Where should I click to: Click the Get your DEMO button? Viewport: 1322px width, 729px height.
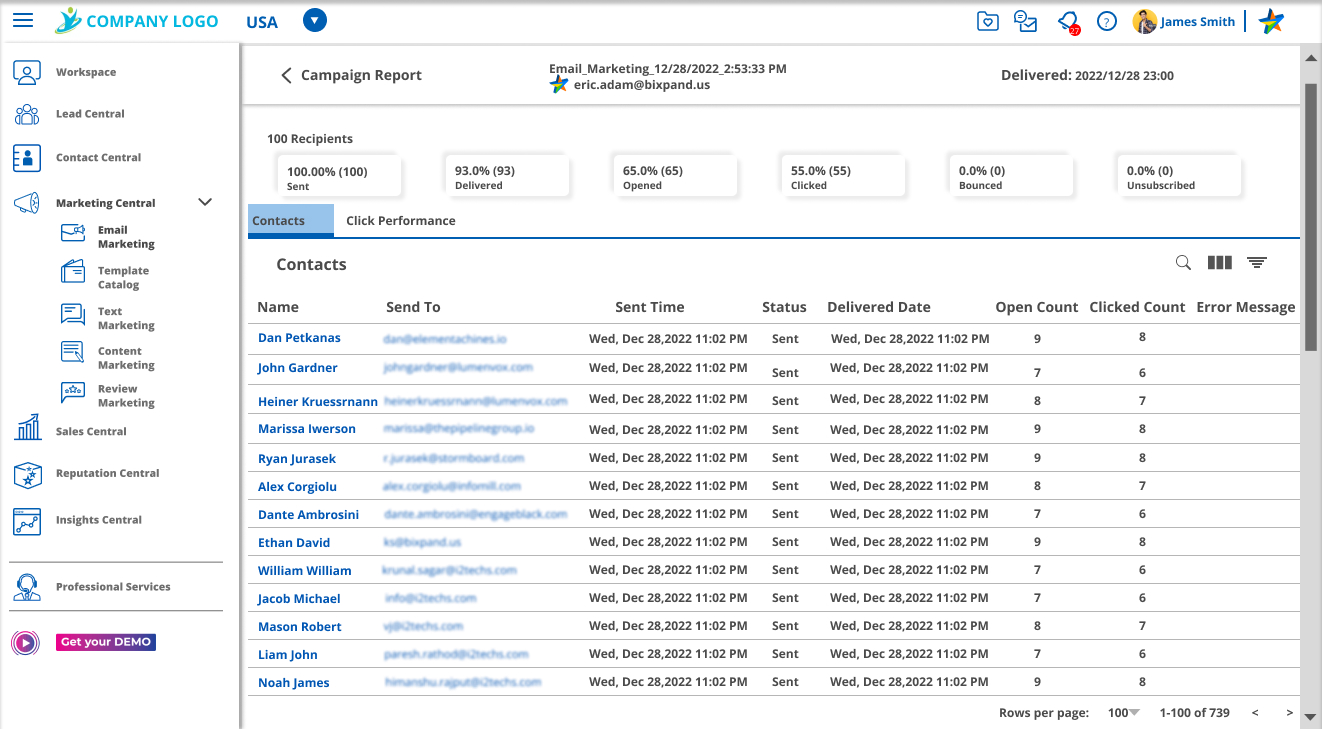106,642
